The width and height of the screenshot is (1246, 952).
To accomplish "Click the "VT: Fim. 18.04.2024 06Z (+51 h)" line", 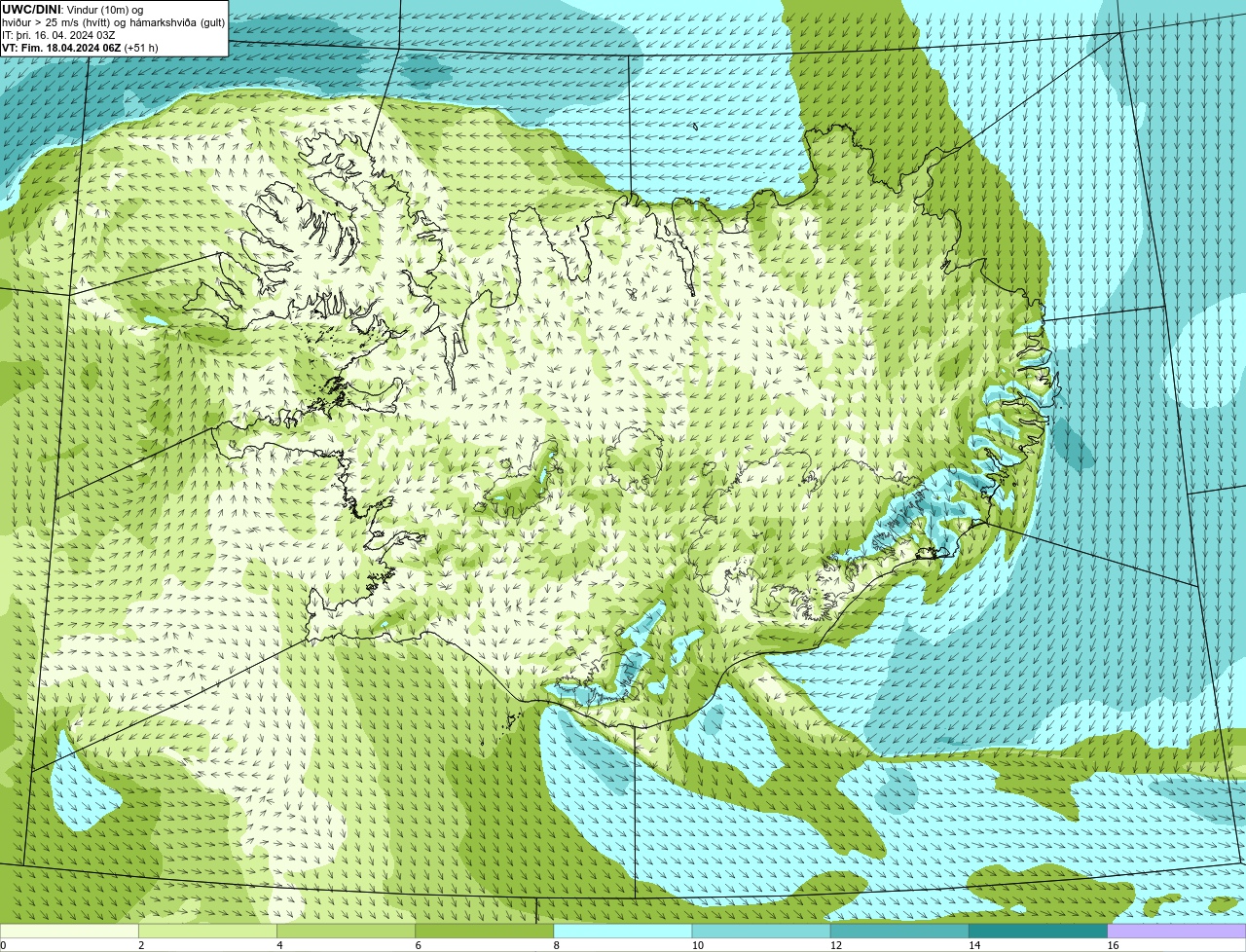I will coord(80,48).
